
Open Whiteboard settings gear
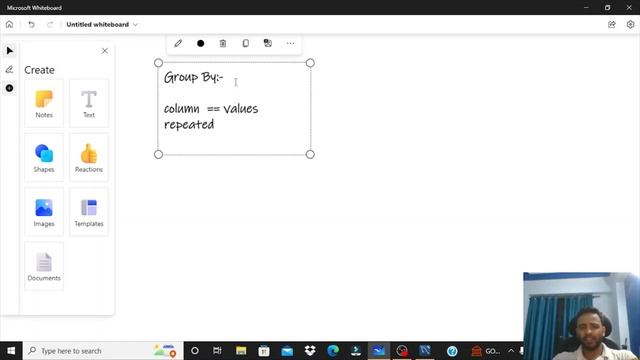[x=630, y=24]
